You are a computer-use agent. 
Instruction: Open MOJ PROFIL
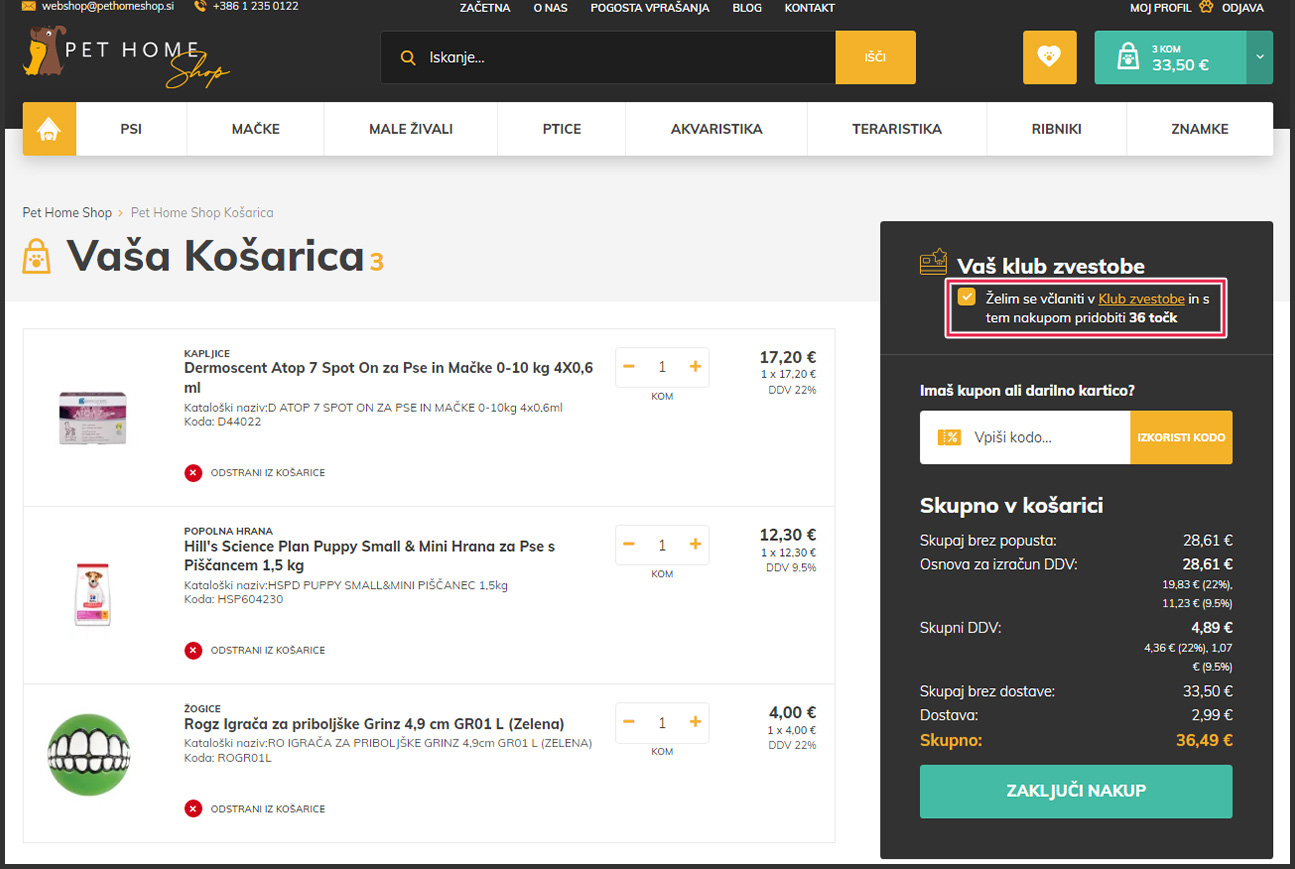coord(1160,8)
